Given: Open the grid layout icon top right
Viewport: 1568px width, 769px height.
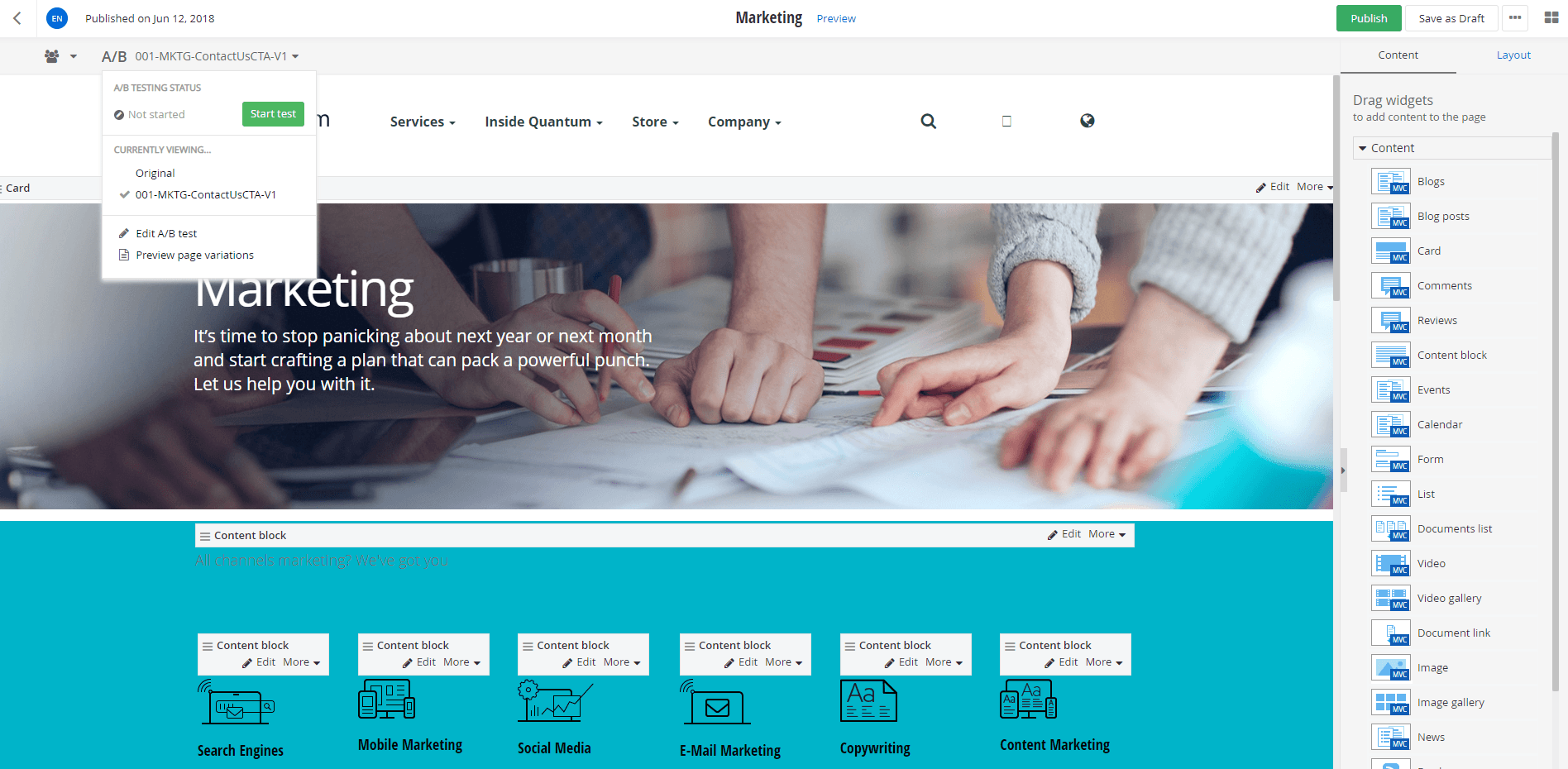Looking at the screenshot, I should pos(1551,18).
